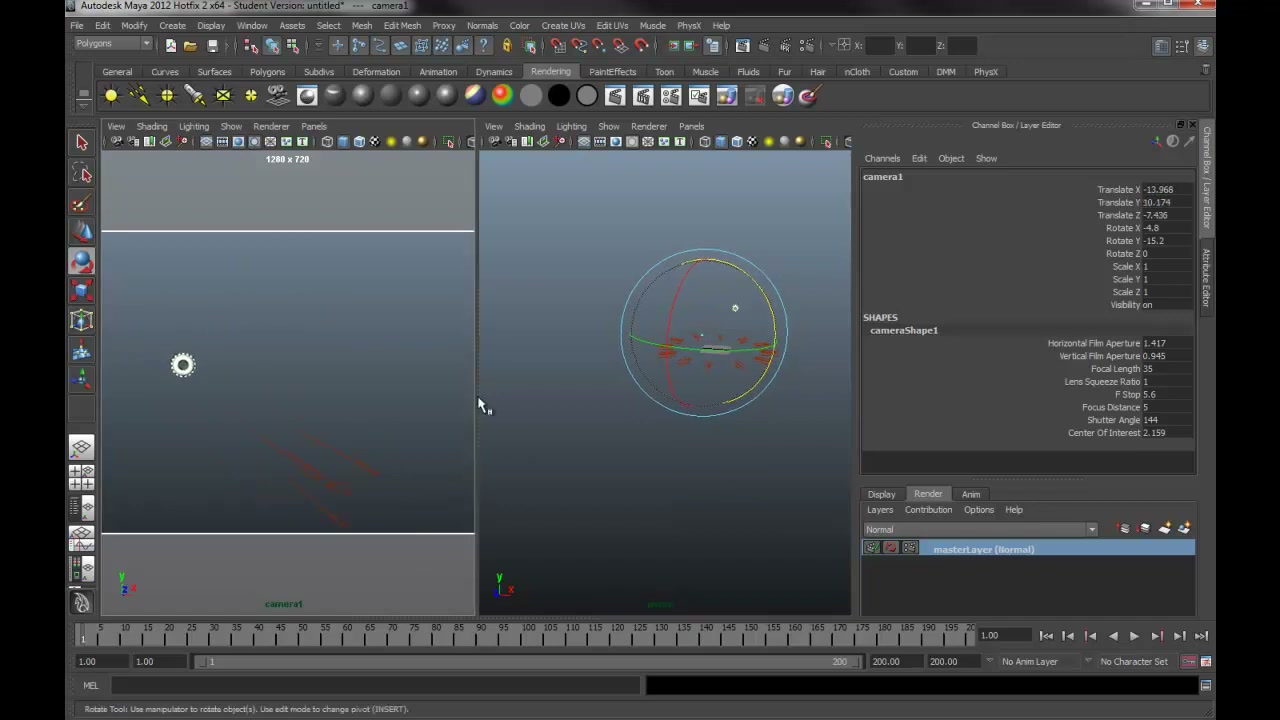The width and height of the screenshot is (1280, 720).
Task: Select the masterLayer (Normal) render layer
Action: click(1028, 549)
